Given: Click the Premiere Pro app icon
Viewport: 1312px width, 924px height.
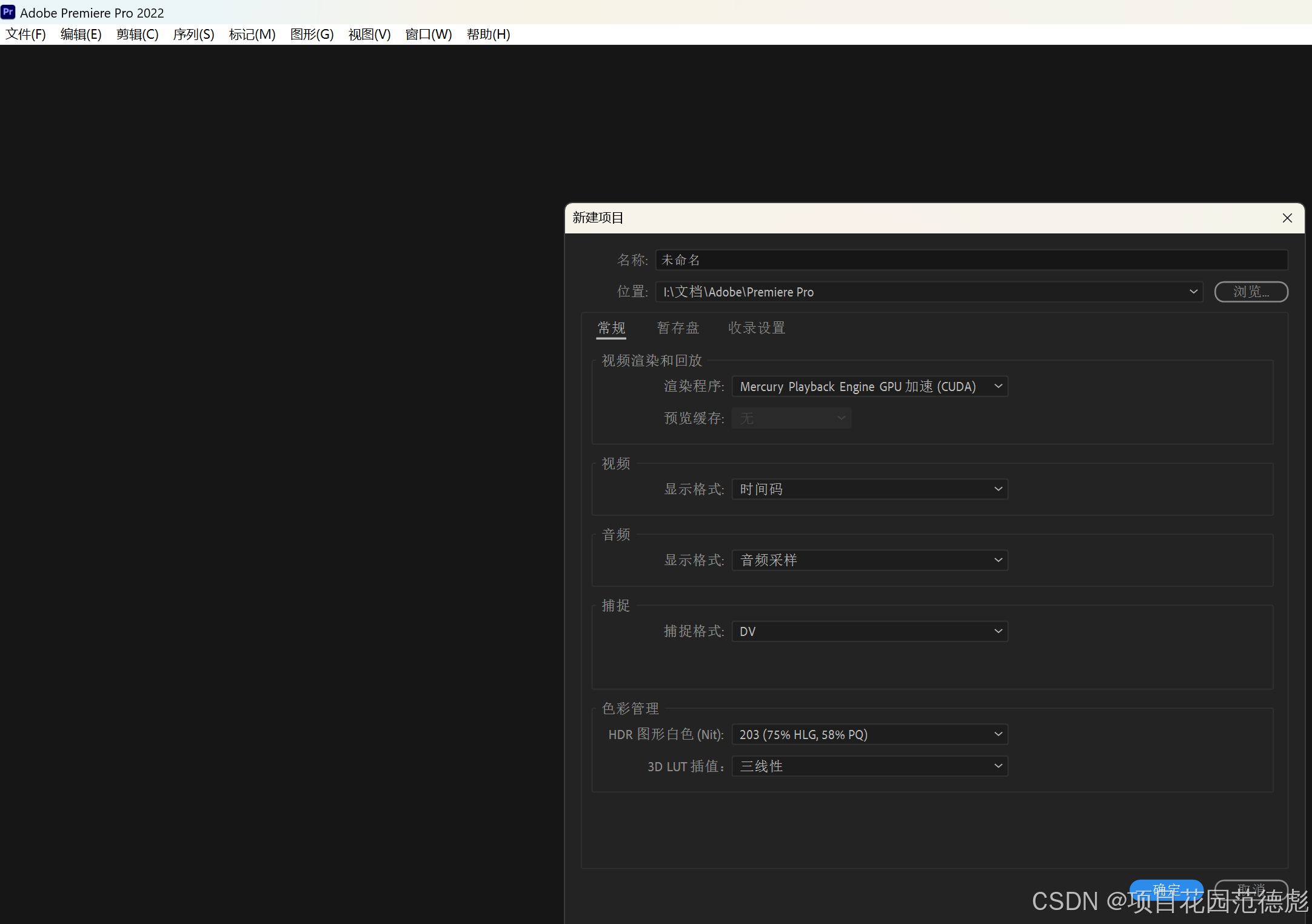Looking at the screenshot, I should 8,12.
